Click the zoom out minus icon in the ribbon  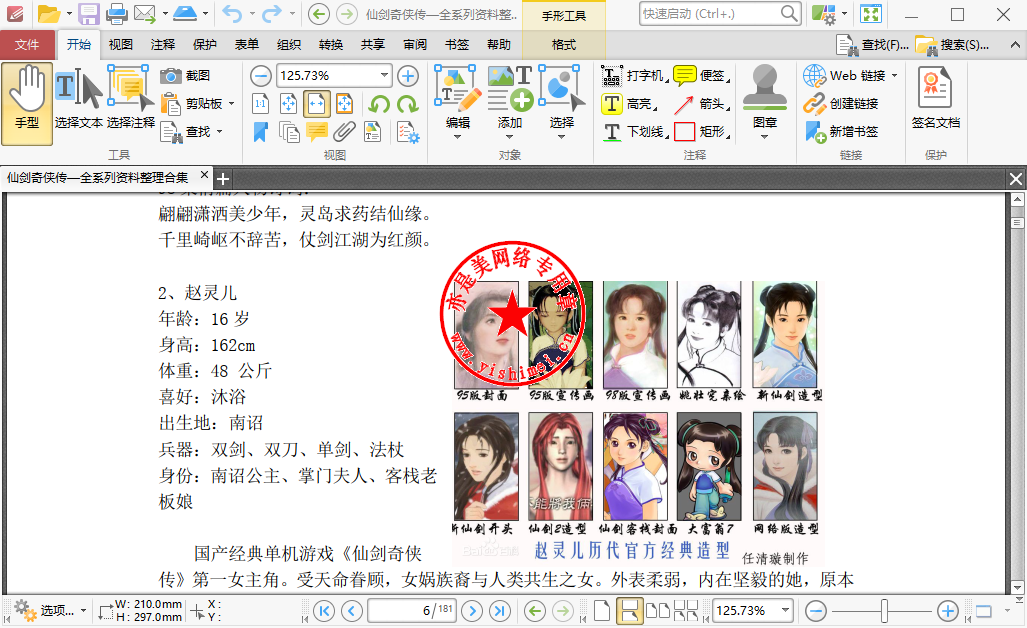pyautogui.click(x=261, y=76)
